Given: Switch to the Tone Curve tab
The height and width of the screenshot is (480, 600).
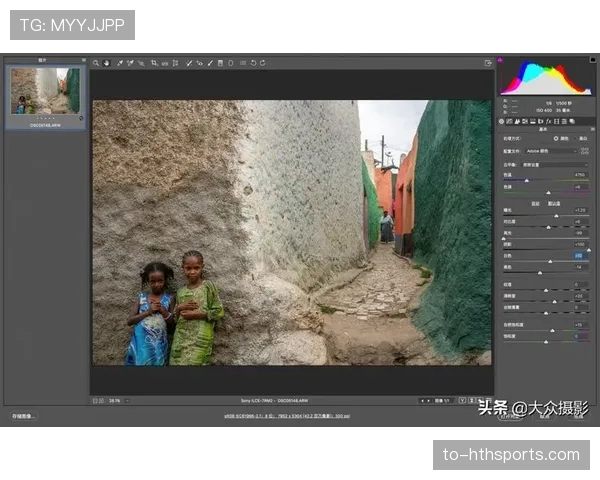Looking at the screenshot, I should 509,121.
